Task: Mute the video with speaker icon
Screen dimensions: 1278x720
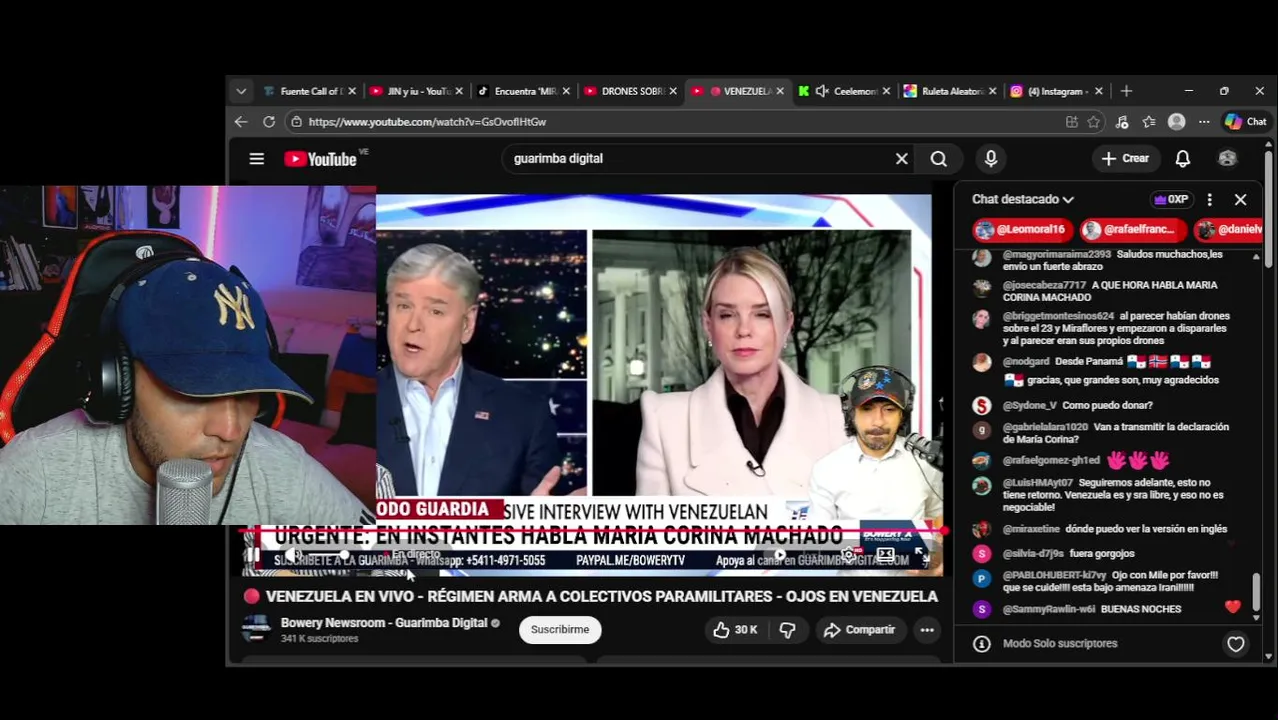Action: pos(293,555)
